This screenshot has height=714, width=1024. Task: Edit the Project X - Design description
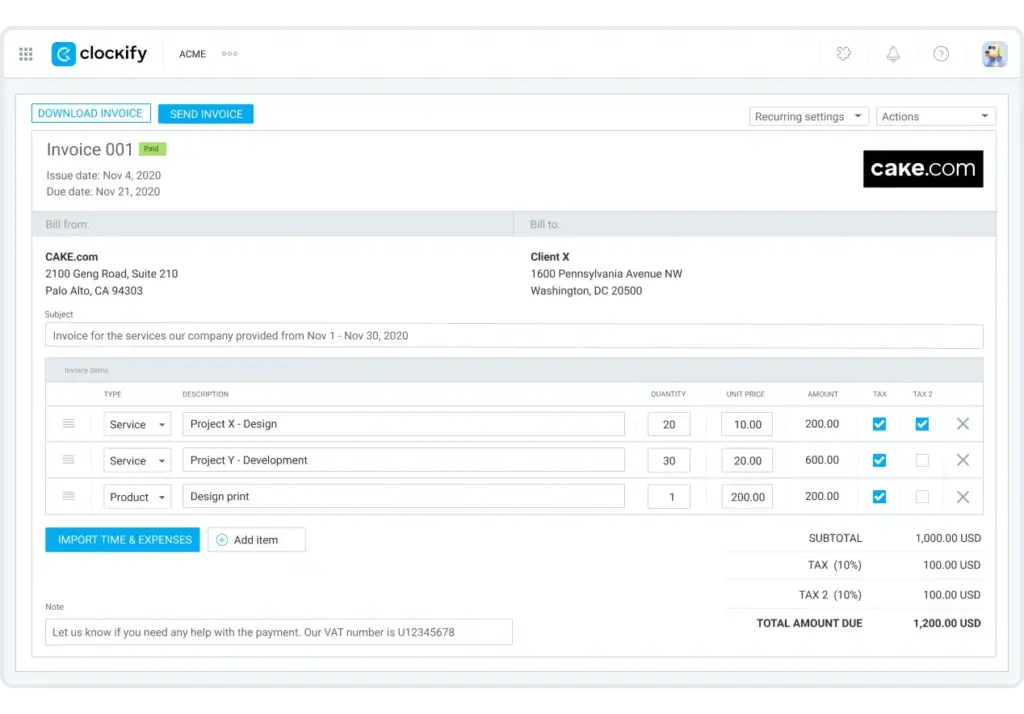tap(403, 424)
